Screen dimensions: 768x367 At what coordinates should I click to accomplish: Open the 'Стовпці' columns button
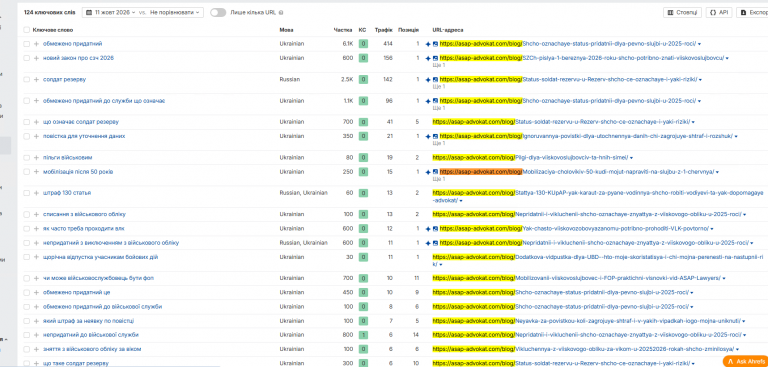[x=683, y=13]
